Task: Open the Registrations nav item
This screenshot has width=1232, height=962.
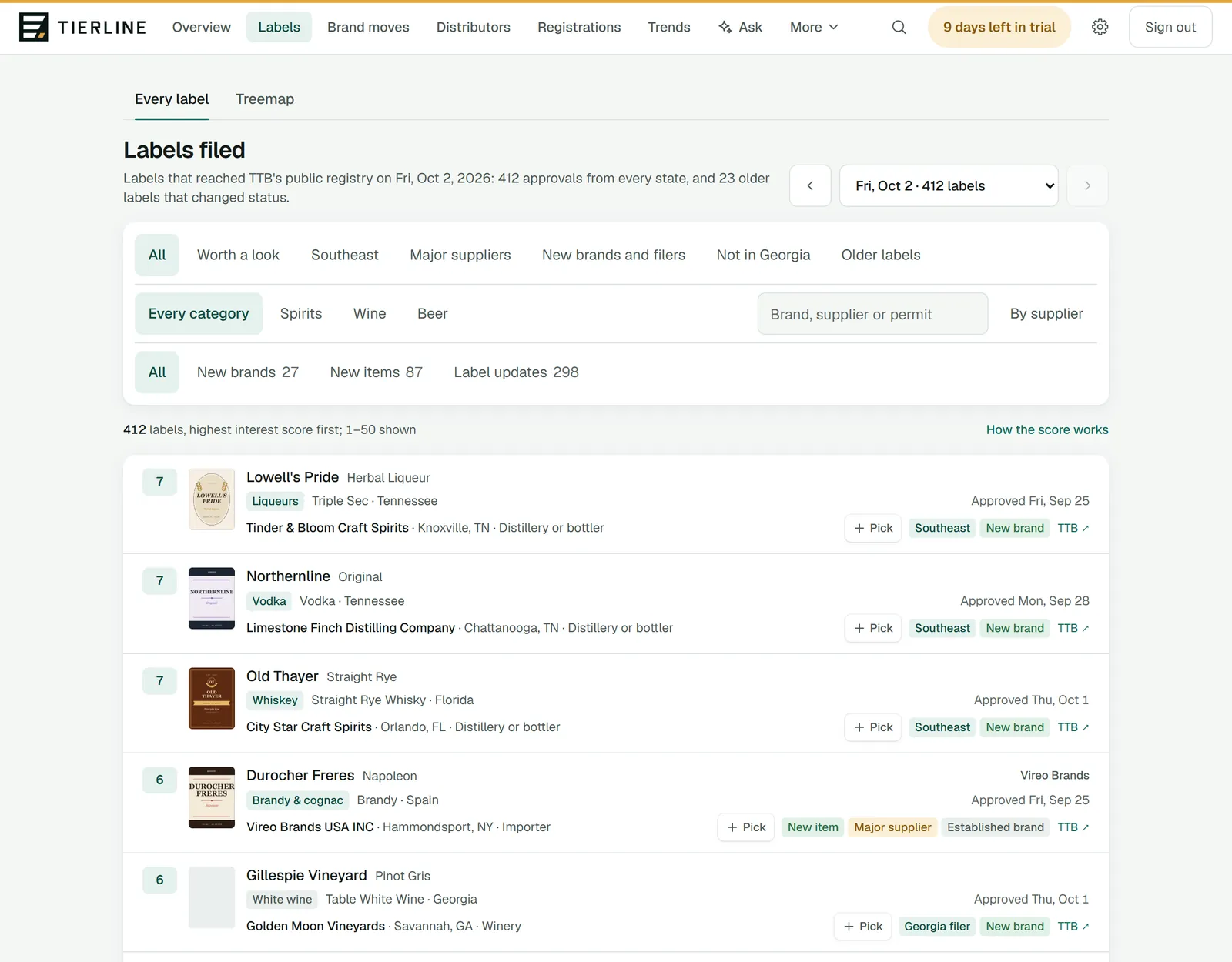Action: pyautogui.click(x=579, y=27)
